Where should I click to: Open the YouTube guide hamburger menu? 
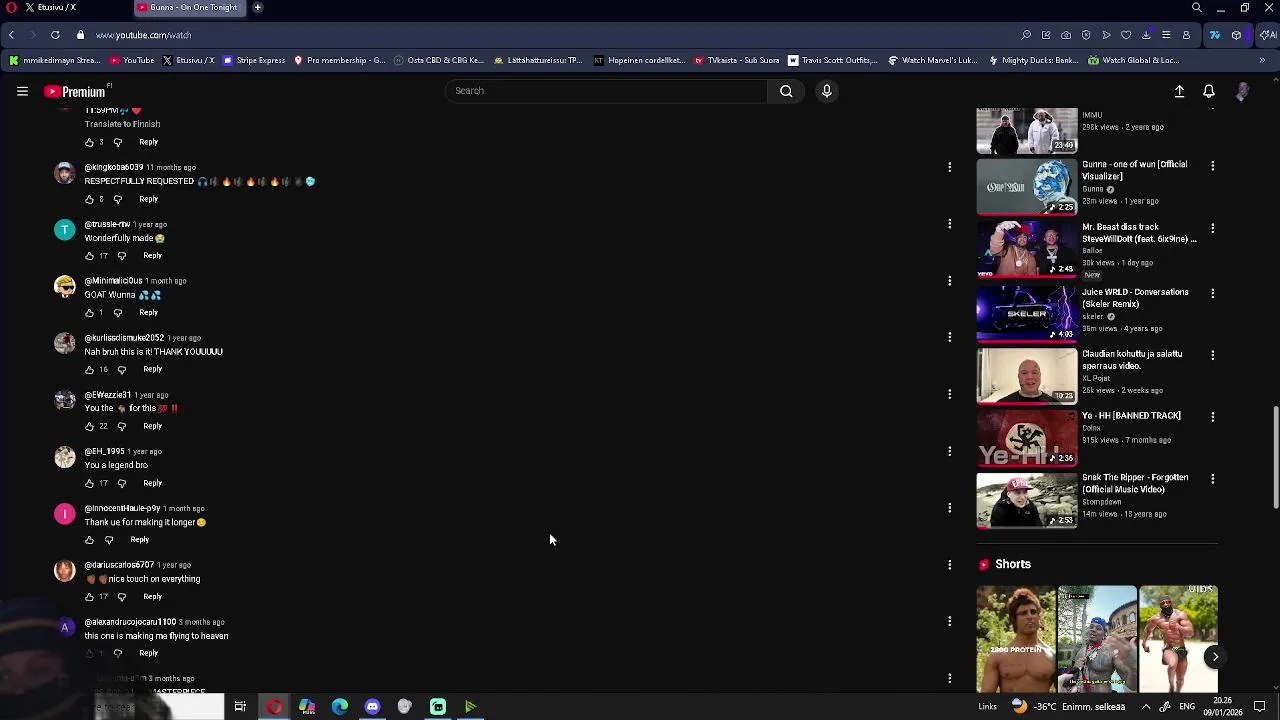pyautogui.click(x=22, y=91)
